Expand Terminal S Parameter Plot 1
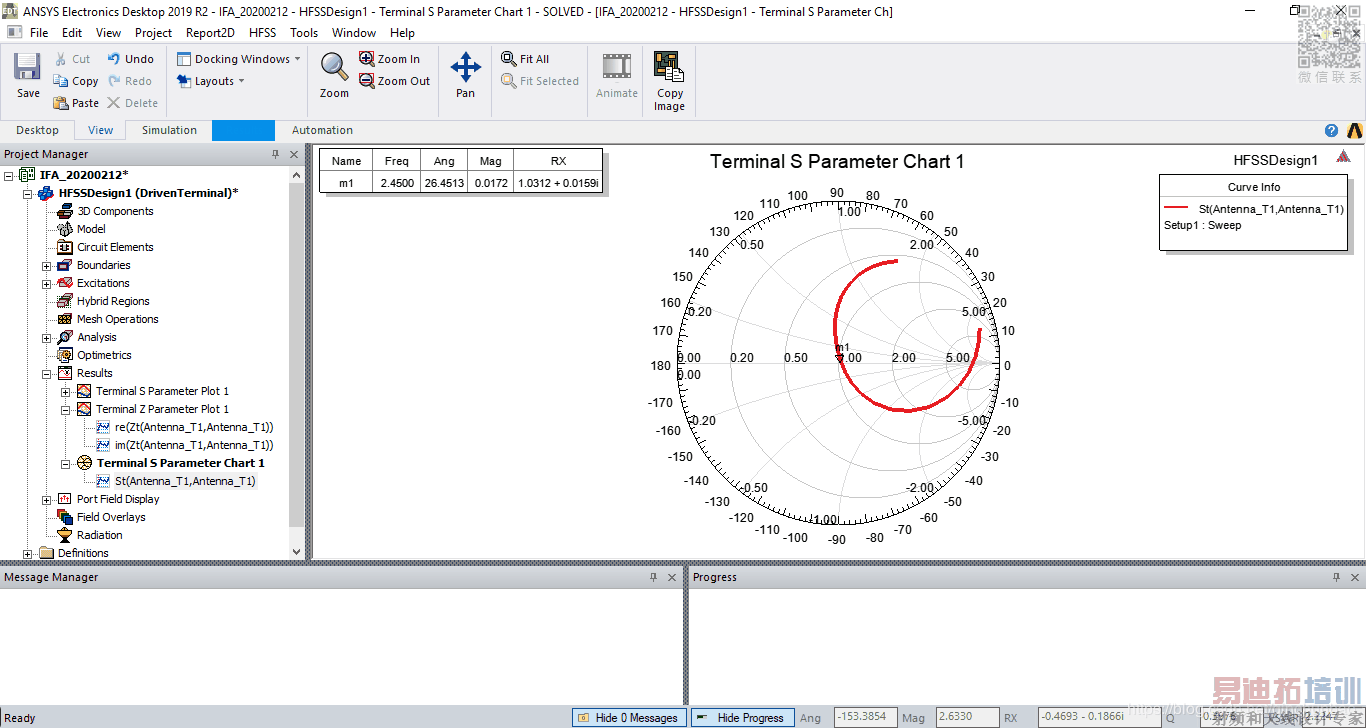 click(66, 391)
